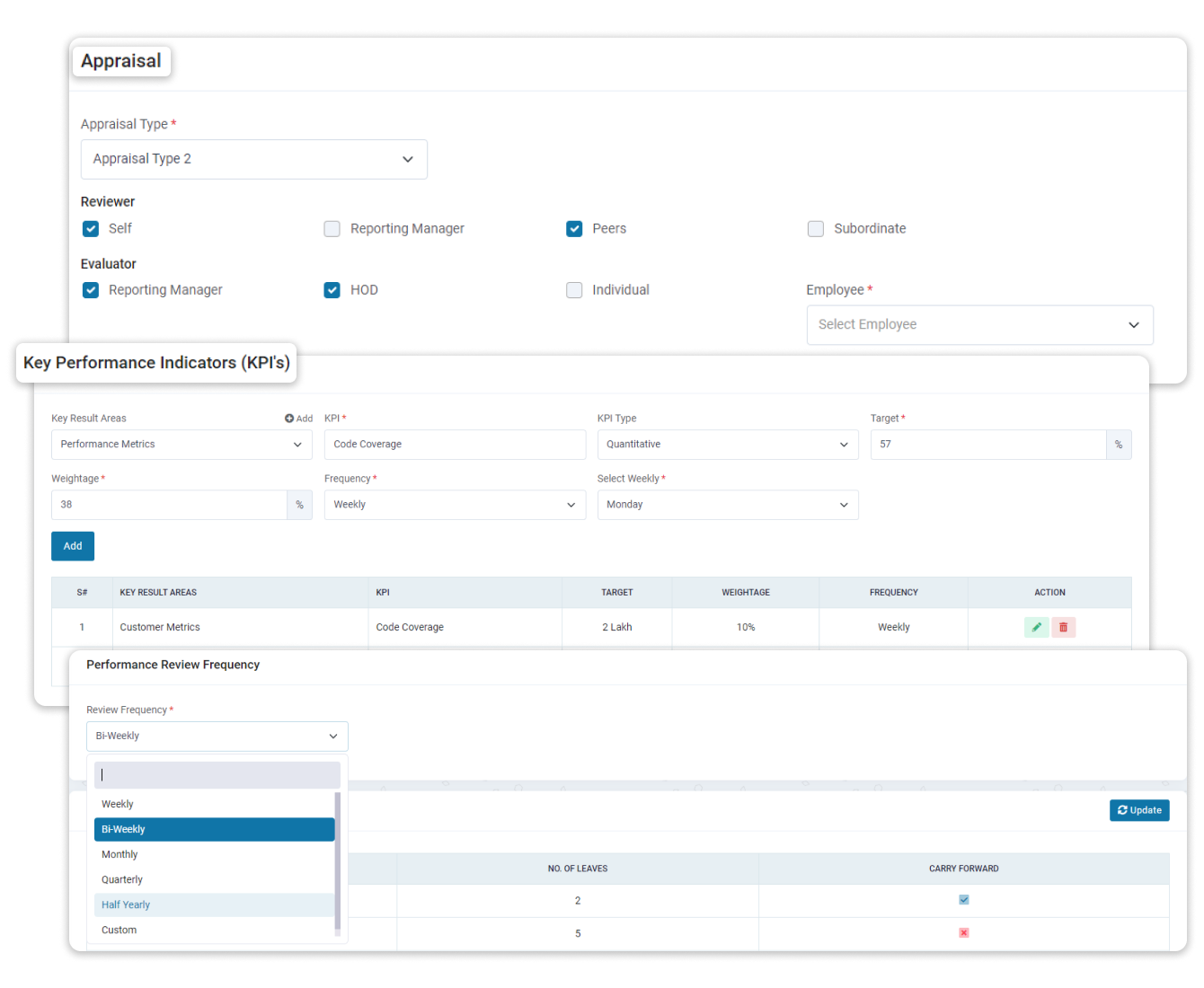Click the Update button
Viewport: 1204px width, 988px height.
point(1139,810)
